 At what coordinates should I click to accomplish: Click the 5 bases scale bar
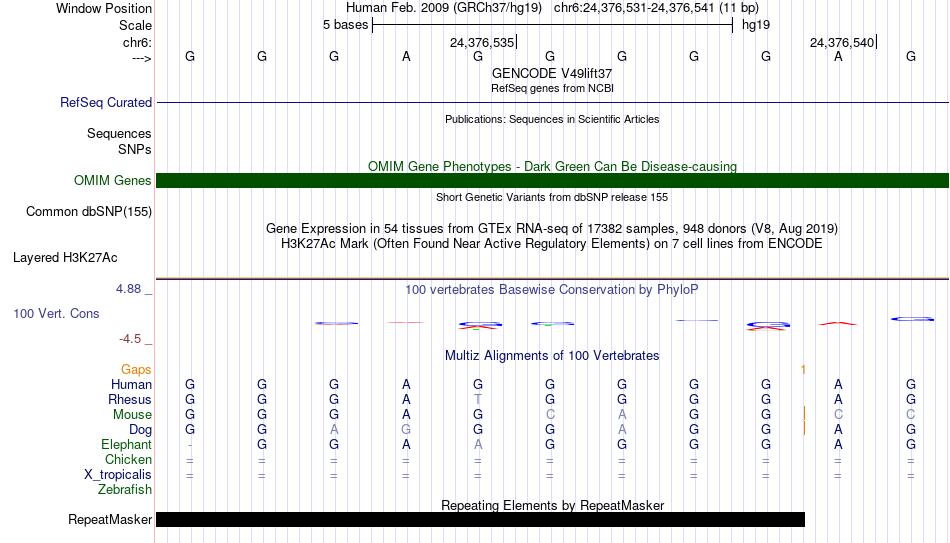[553, 25]
